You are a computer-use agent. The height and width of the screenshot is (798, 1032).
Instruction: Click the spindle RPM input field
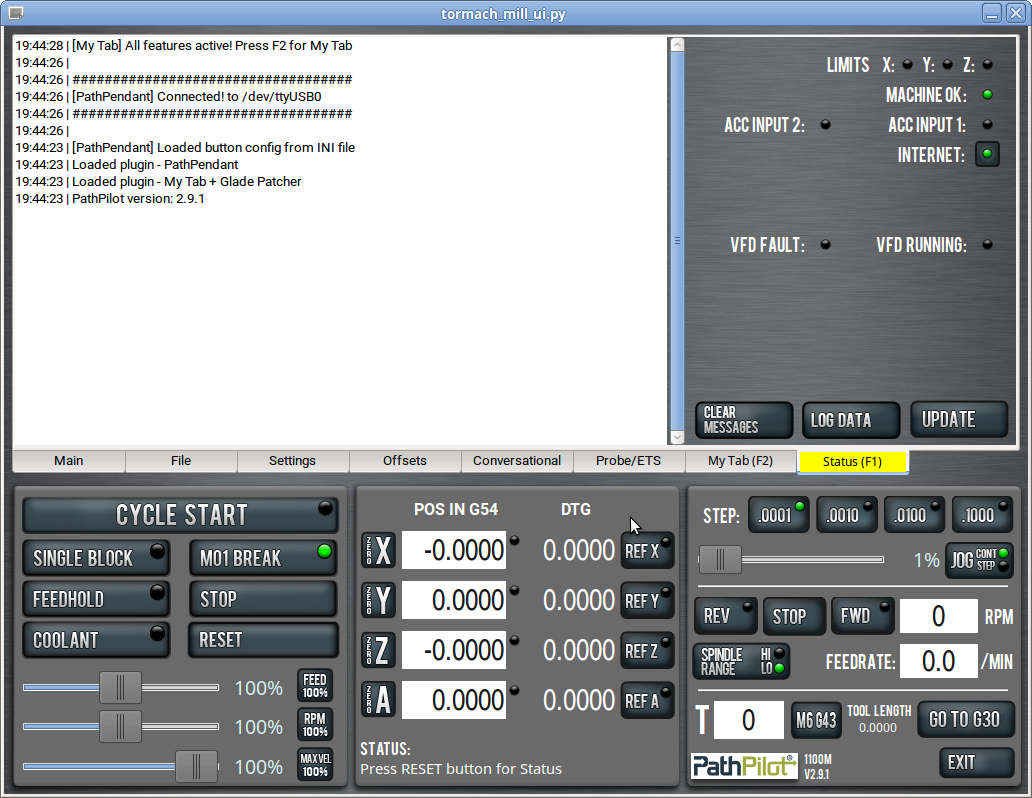pos(938,617)
